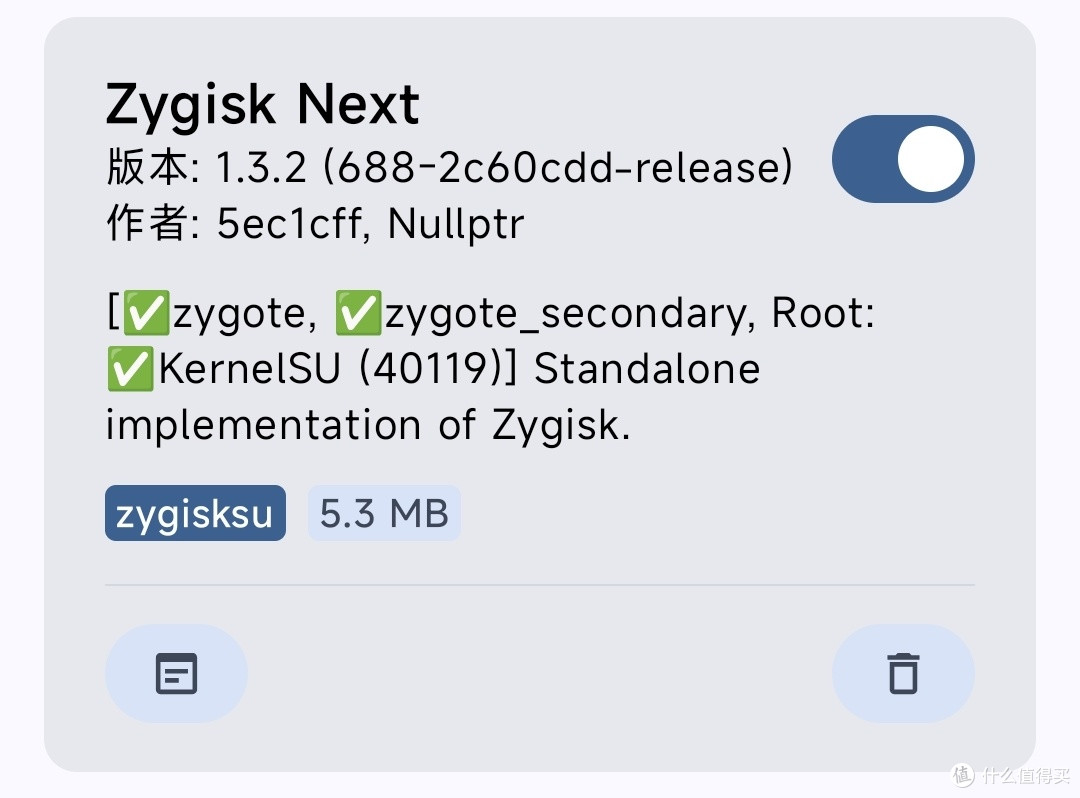Click the 688-2c60cdd-release build string
This screenshot has height=798, width=1080.
(x=559, y=167)
